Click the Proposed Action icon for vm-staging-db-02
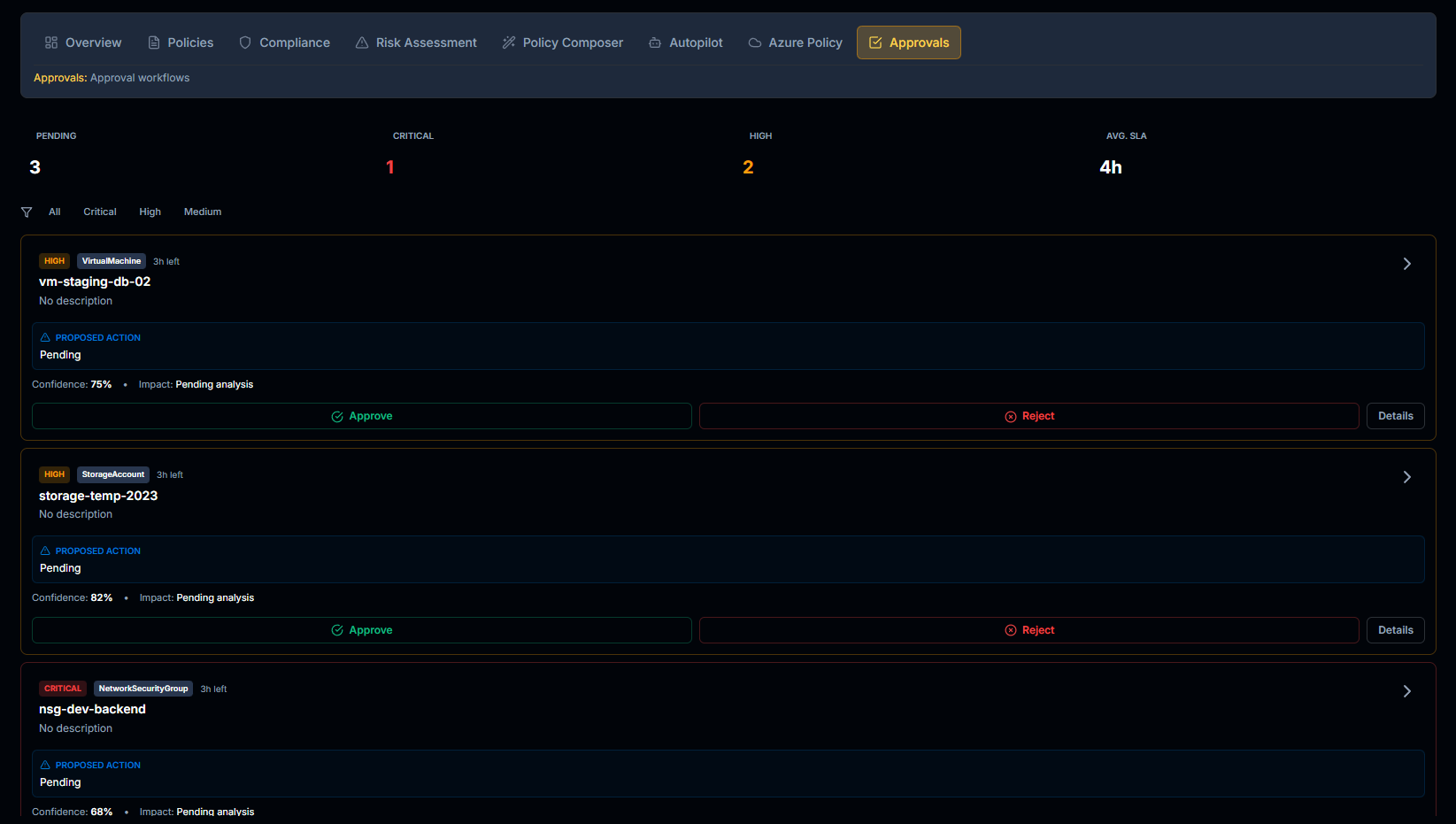1456x824 pixels. tap(45, 337)
